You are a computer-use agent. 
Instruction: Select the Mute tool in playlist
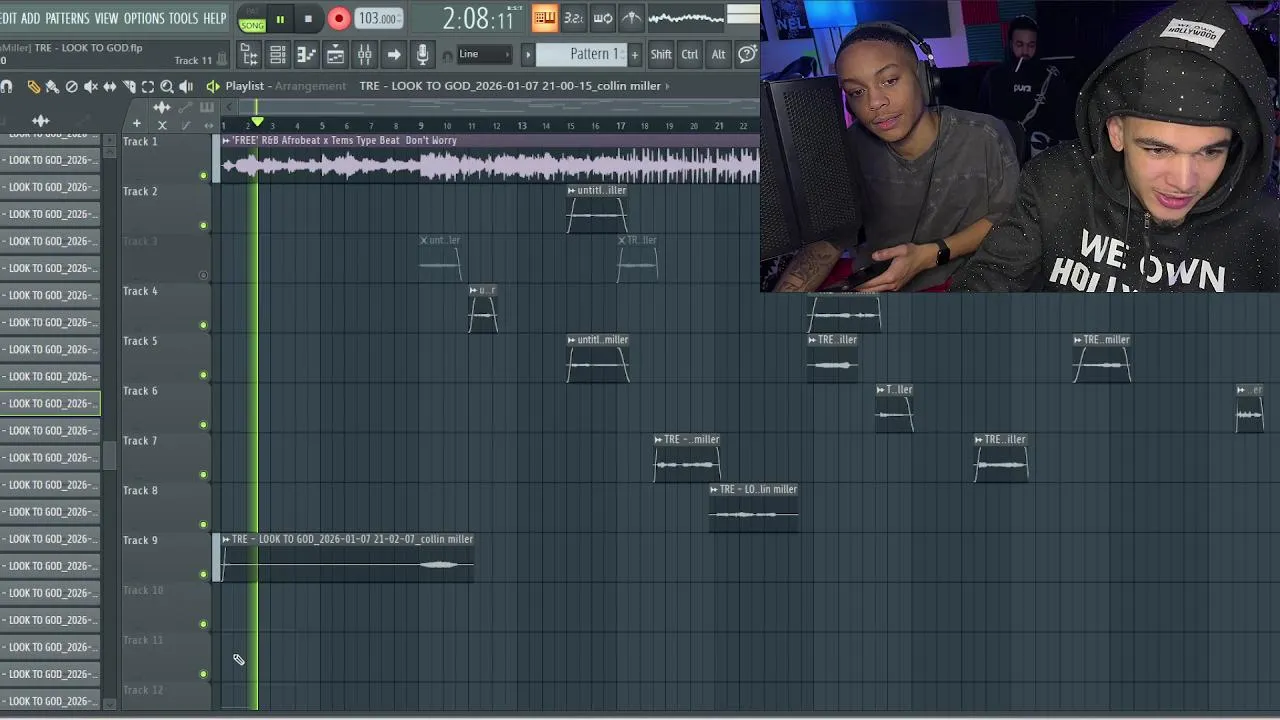pyautogui.click(x=90, y=87)
